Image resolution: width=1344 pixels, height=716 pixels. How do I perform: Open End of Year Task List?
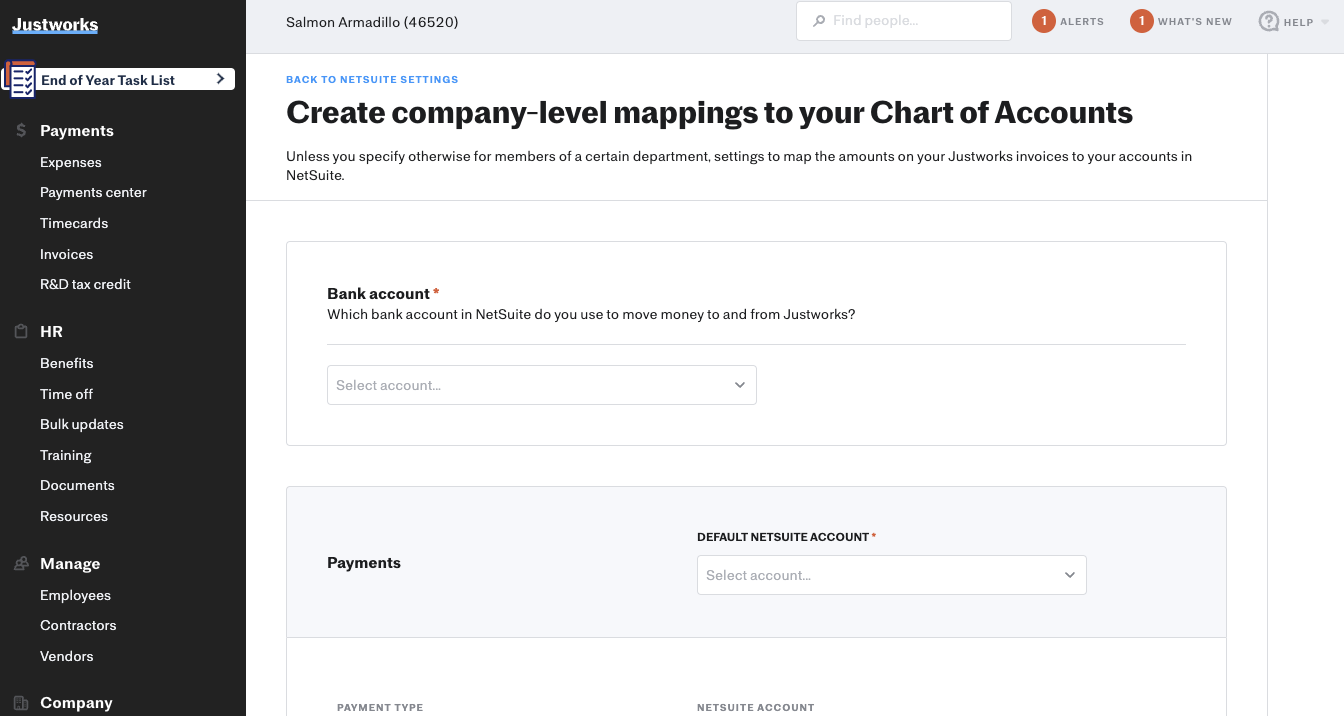point(120,80)
